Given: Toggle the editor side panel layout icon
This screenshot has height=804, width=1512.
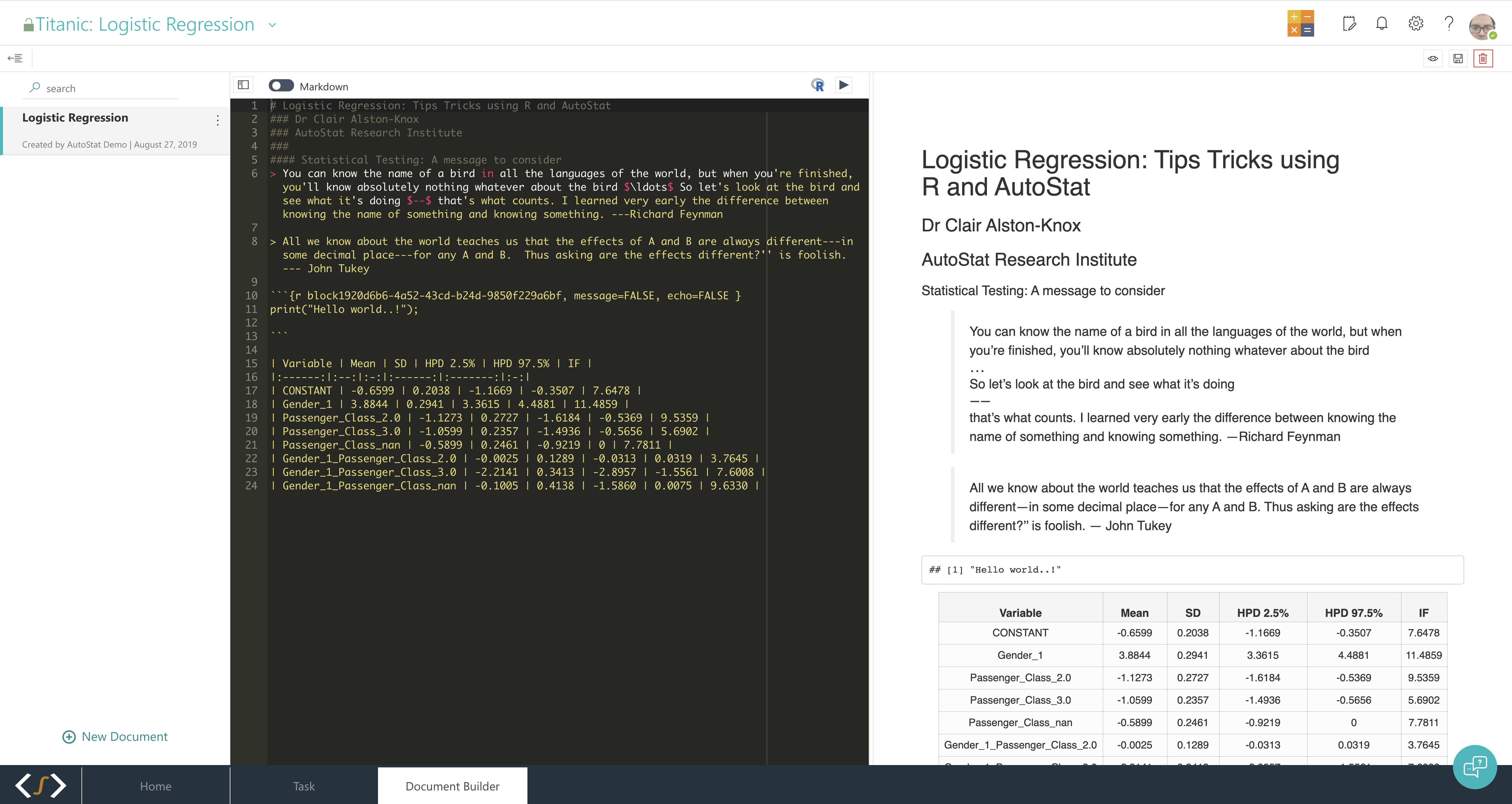Looking at the screenshot, I should [243, 85].
